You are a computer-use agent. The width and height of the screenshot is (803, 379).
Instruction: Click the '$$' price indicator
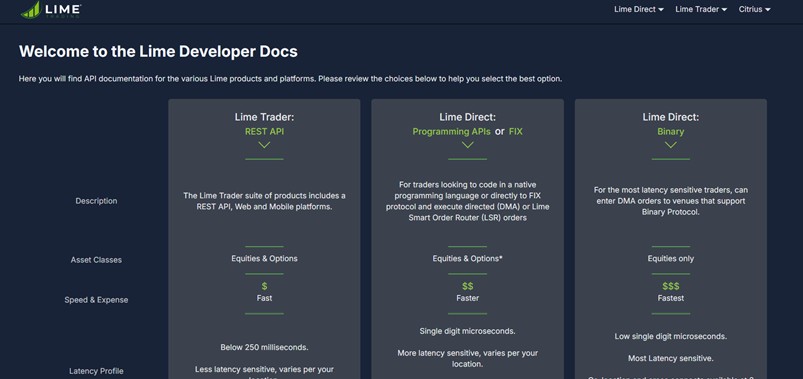(x=468, y=286)
